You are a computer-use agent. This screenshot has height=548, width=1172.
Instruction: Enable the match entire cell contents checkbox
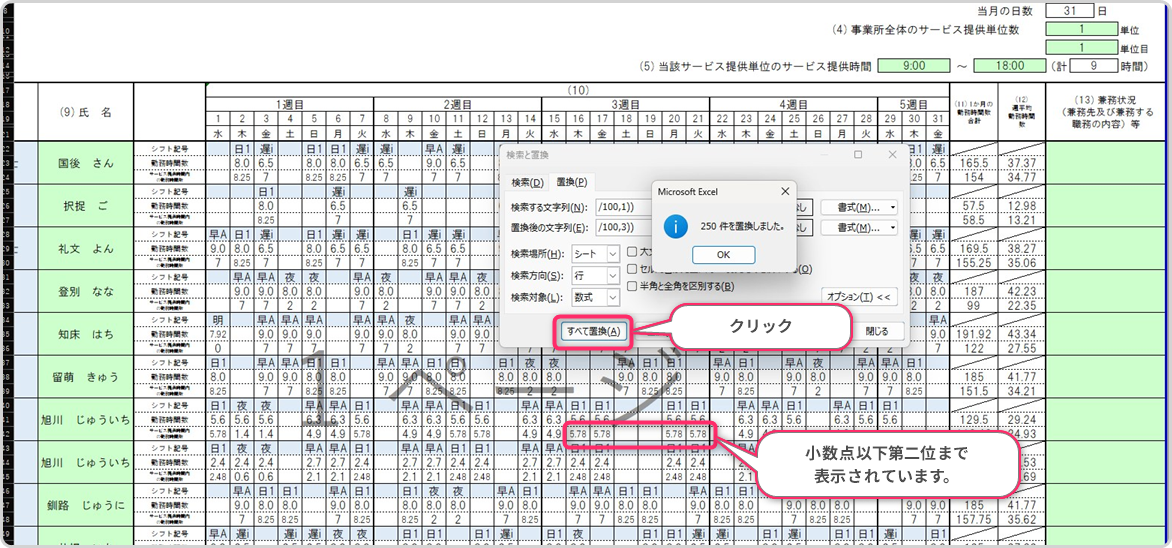tap(633, 269)
